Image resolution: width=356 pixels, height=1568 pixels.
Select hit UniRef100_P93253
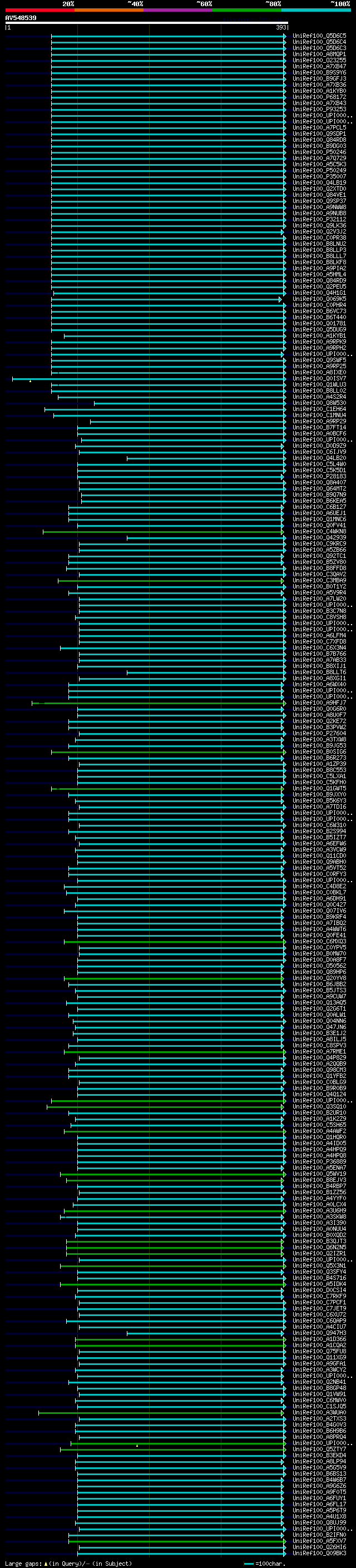(x=319, y=110)
